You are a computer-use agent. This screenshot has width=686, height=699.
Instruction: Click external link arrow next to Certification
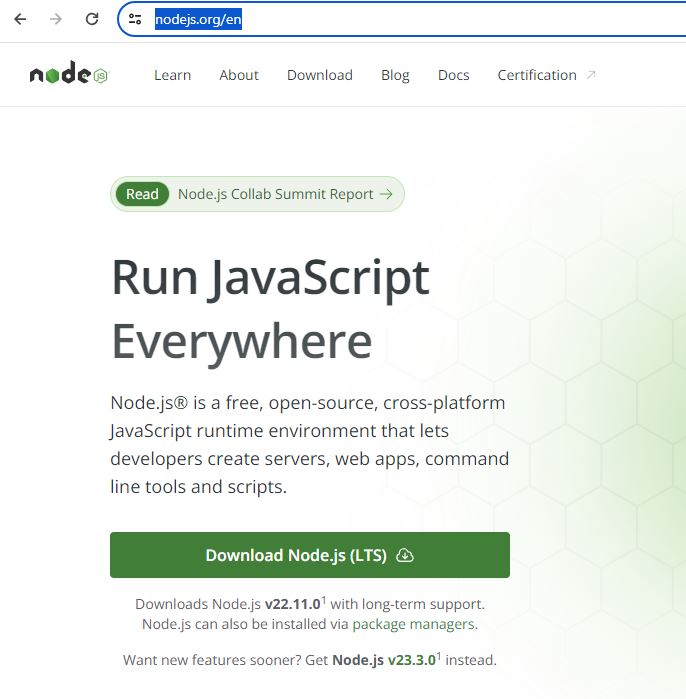coord(590,75)
